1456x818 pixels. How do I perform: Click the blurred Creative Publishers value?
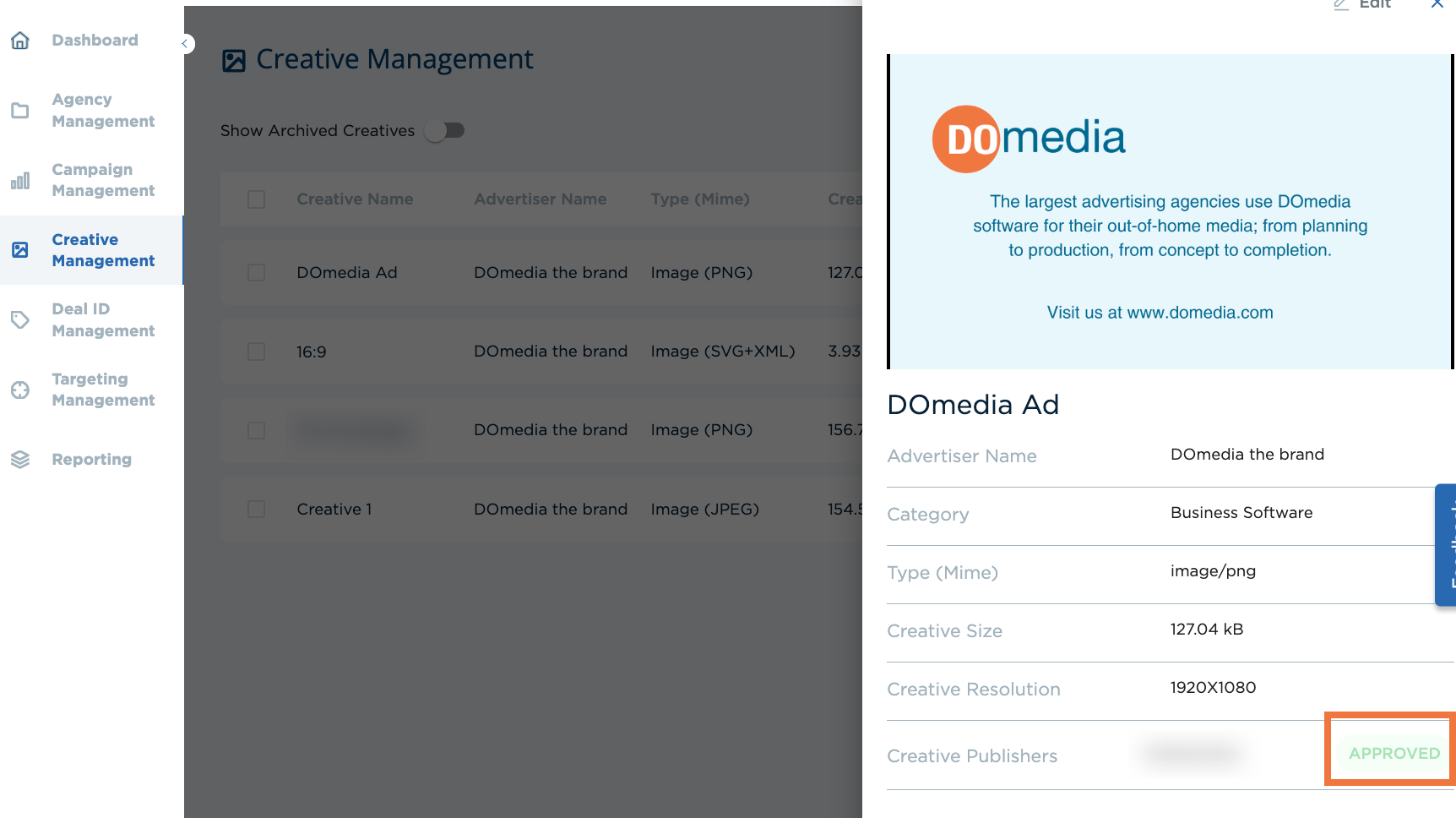click(x=1194, y=752)
